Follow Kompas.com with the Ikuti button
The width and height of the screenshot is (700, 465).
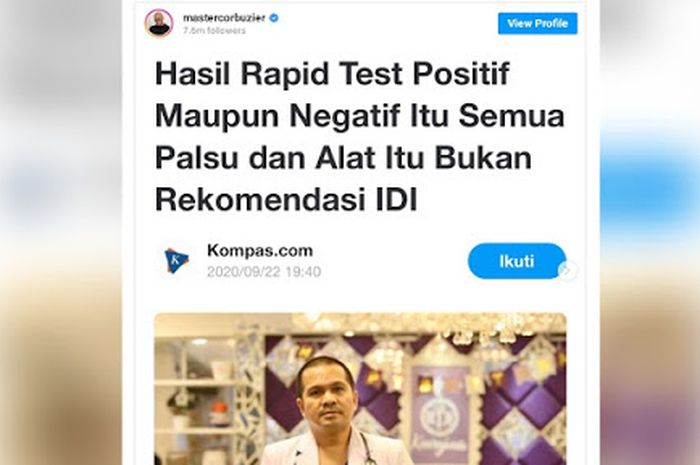pos(517,261)
